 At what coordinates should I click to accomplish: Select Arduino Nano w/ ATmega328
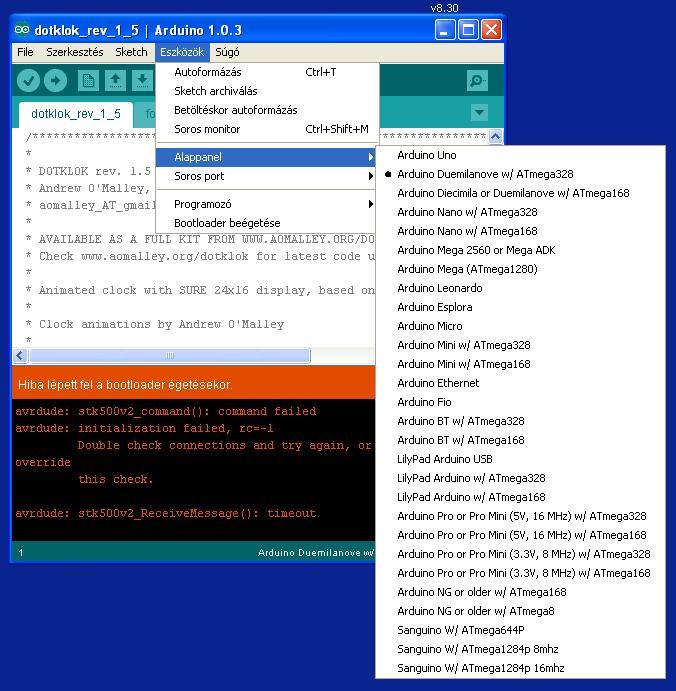[x=520, y=212]
